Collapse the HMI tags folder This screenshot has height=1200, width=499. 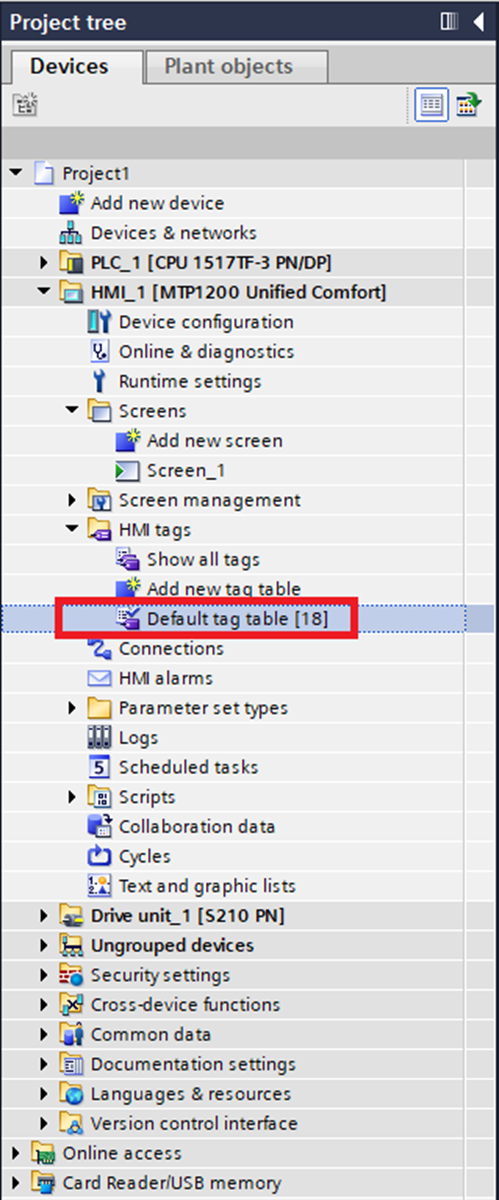(x=71, y=530)
